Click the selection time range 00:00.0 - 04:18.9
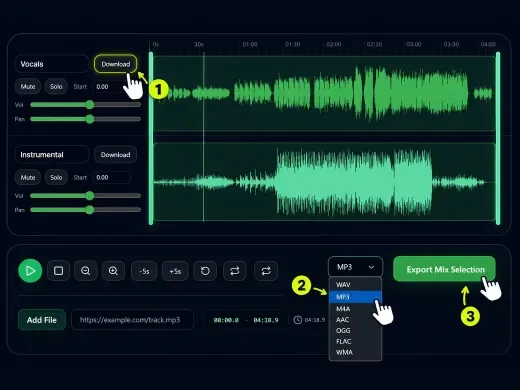This screenshot has width=520, height=390. point(246,320)
